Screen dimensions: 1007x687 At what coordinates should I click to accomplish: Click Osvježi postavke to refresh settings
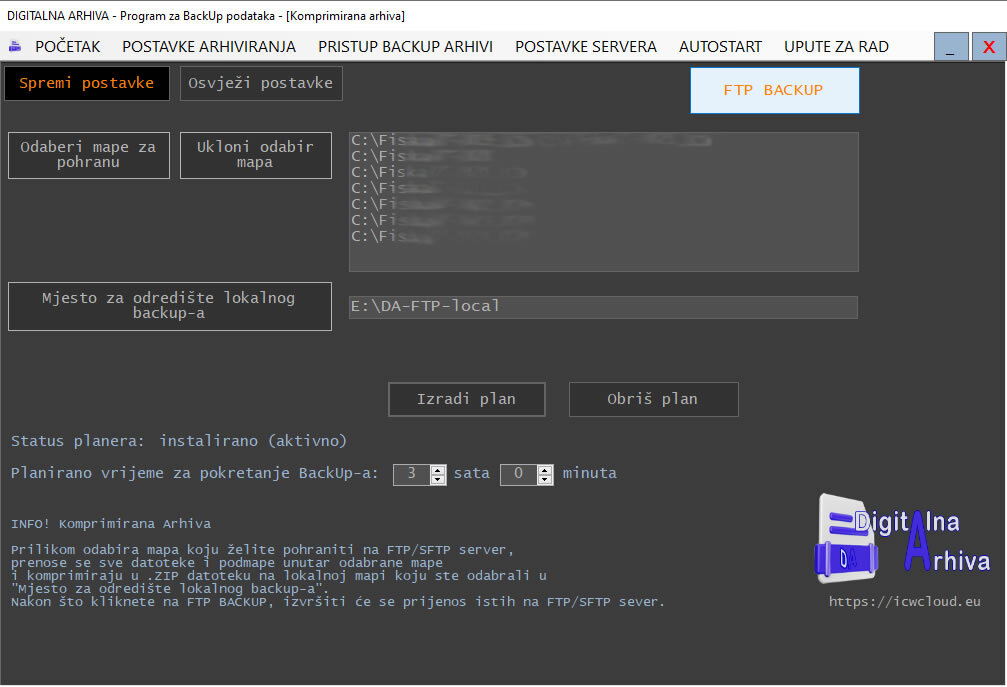261,83
